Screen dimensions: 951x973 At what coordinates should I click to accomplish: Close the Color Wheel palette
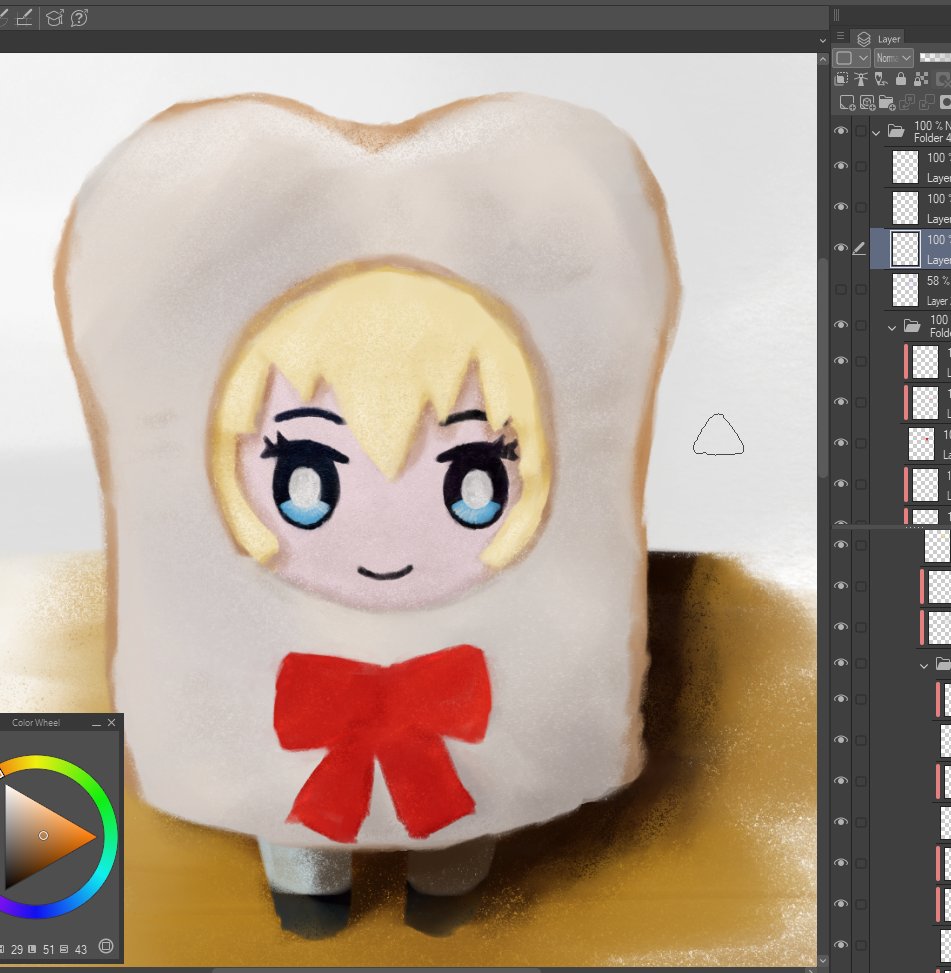[112, 722]
